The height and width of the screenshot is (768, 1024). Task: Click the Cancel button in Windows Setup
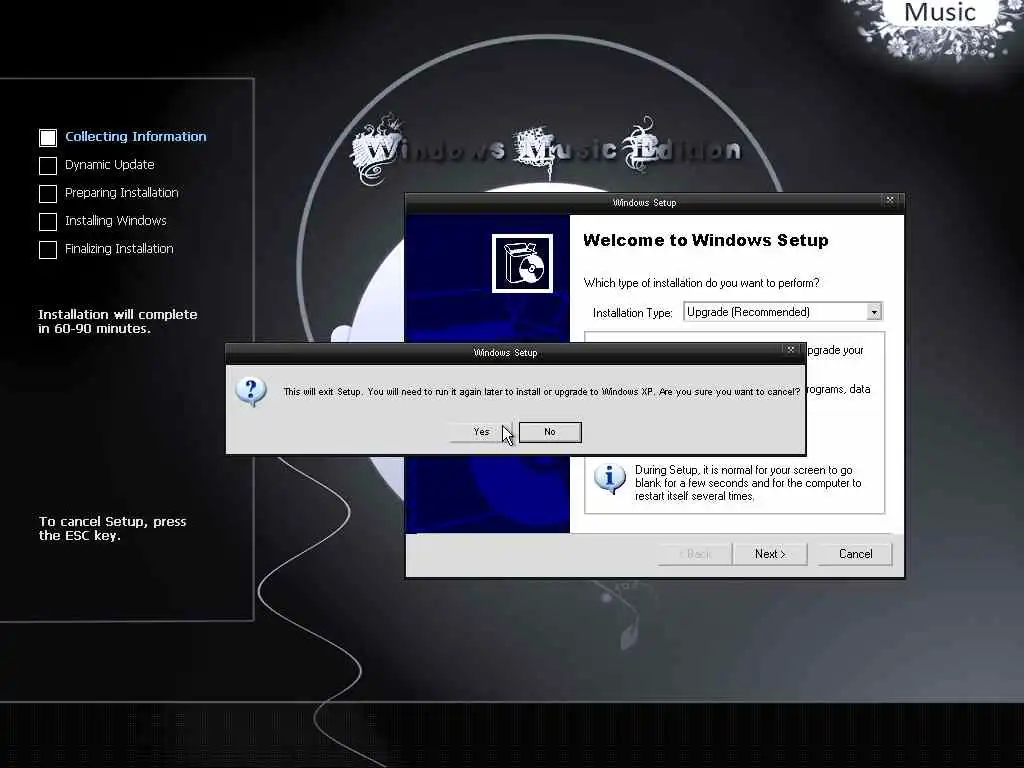(855, 554)
